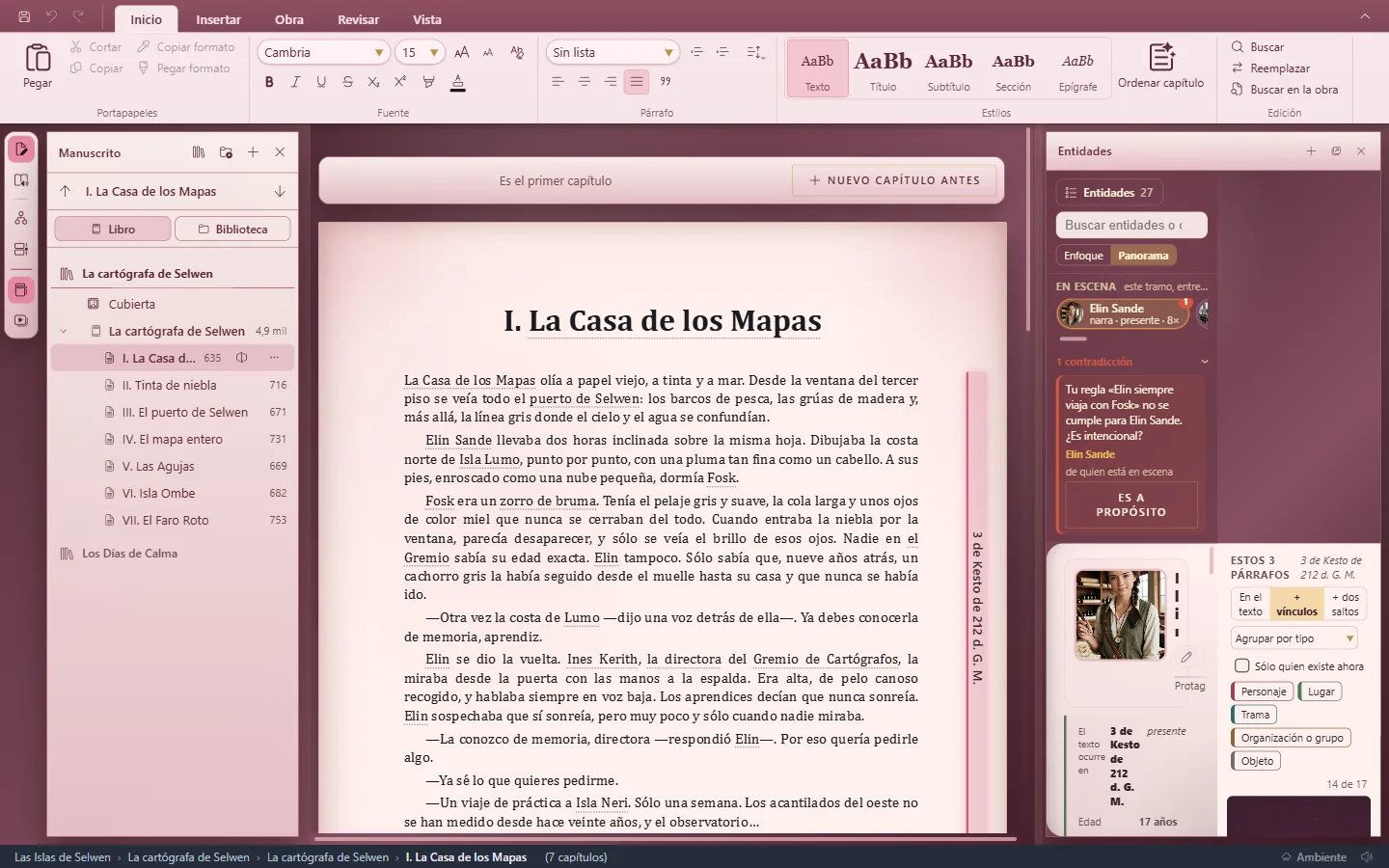The height and width of the screenshot is (868, 1389).
Task: Pop out the Entidades panel
Action: (x=1336, y=151)
